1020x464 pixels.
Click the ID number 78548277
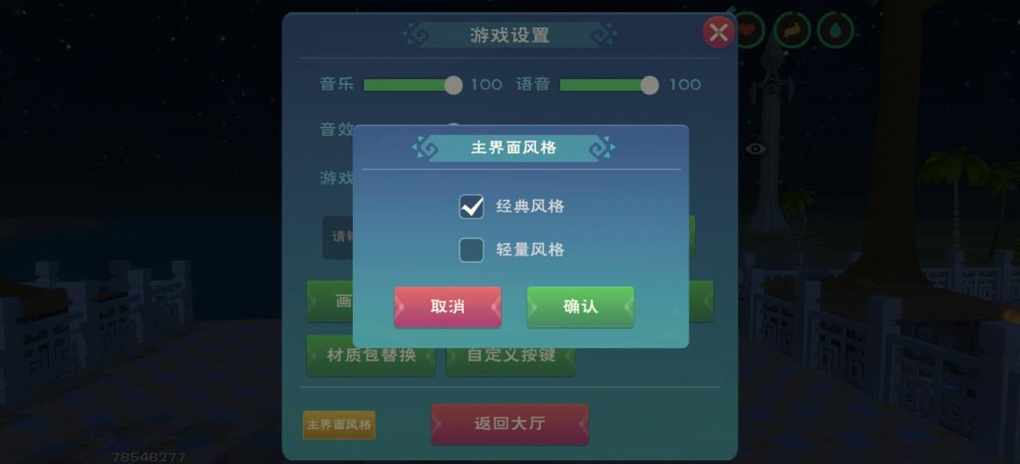point(149,457)
